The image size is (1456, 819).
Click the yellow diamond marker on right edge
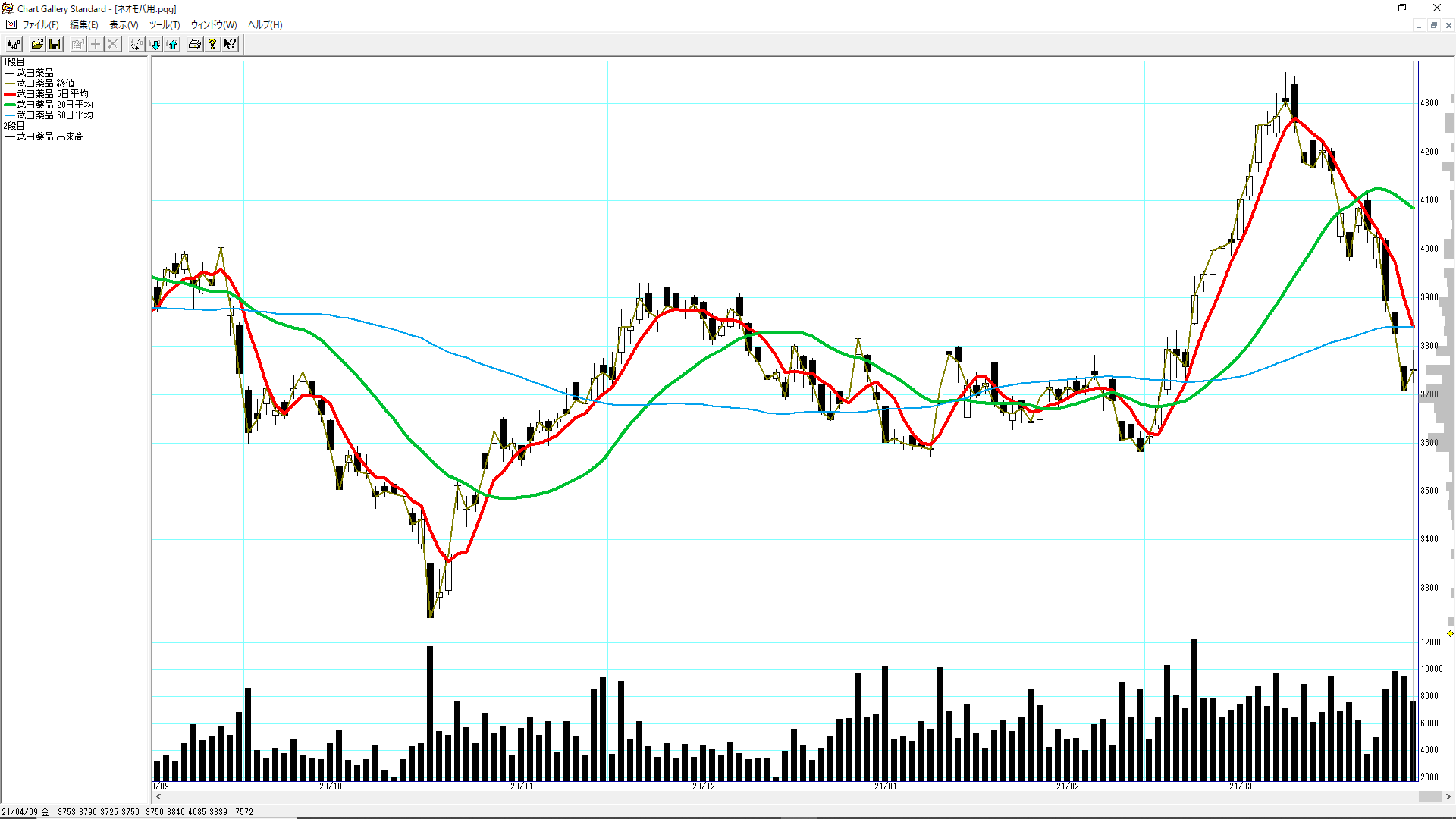click(1450, 633)
